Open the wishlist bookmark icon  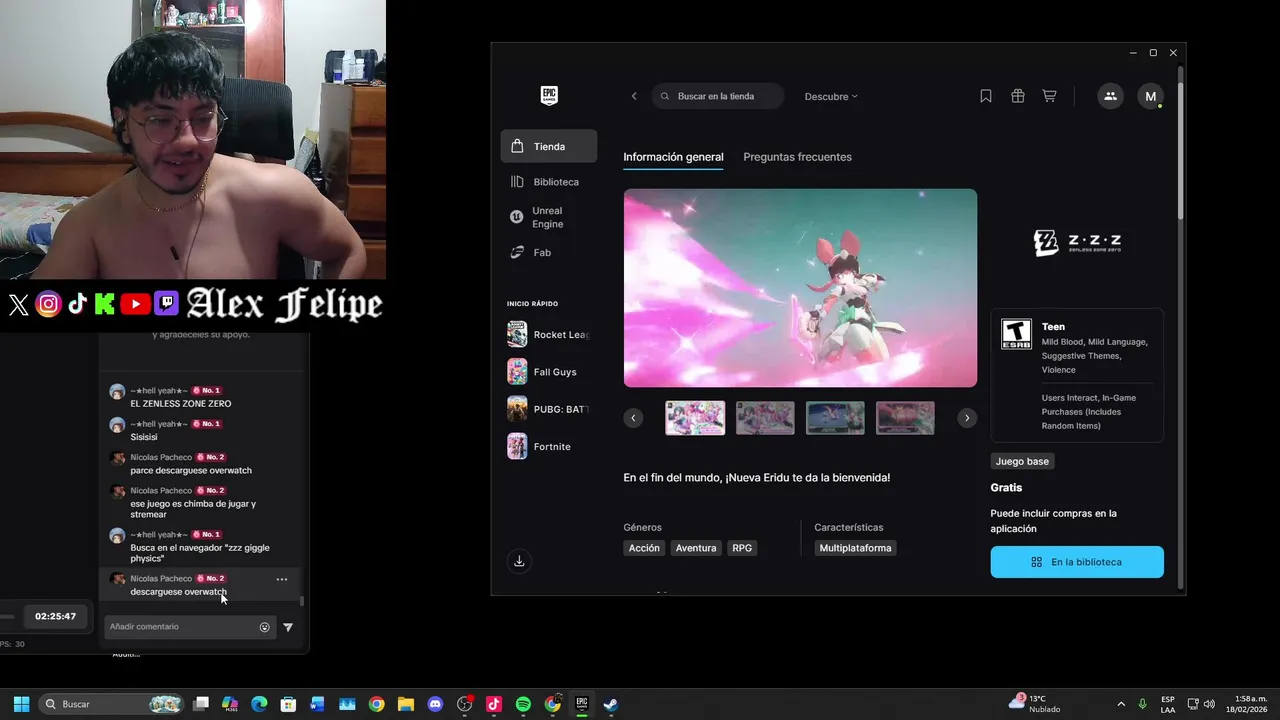(986, 96)
